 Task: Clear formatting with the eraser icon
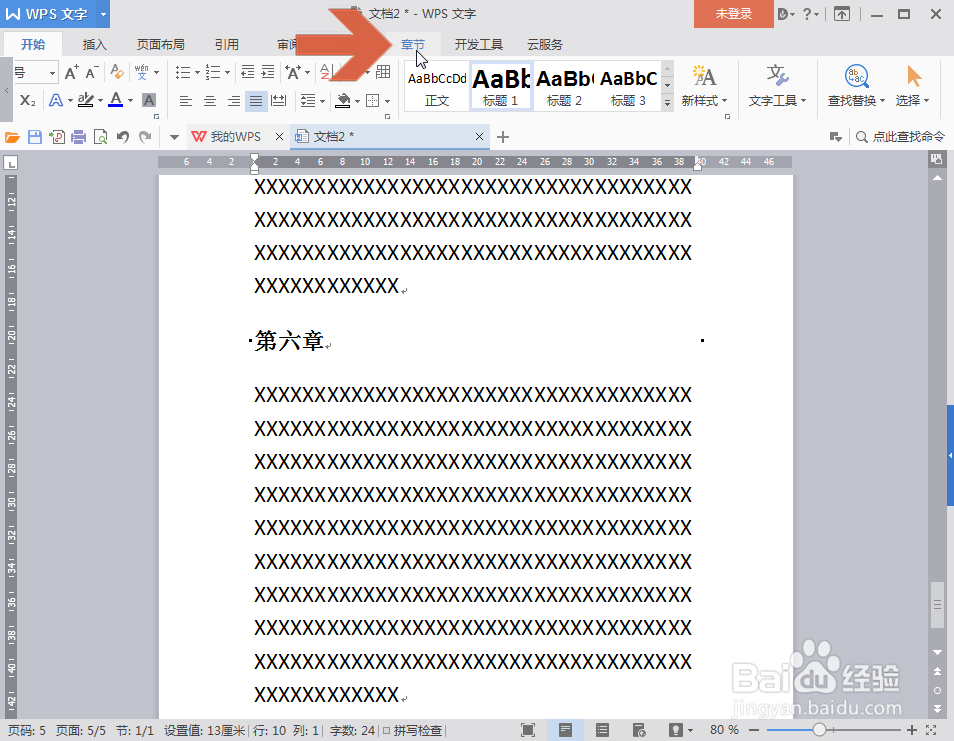click(x=117, y=72)
